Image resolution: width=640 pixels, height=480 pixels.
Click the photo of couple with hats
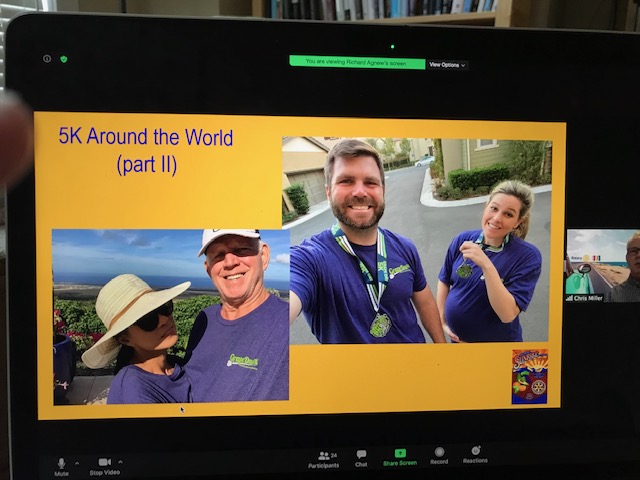coord(170,316)
